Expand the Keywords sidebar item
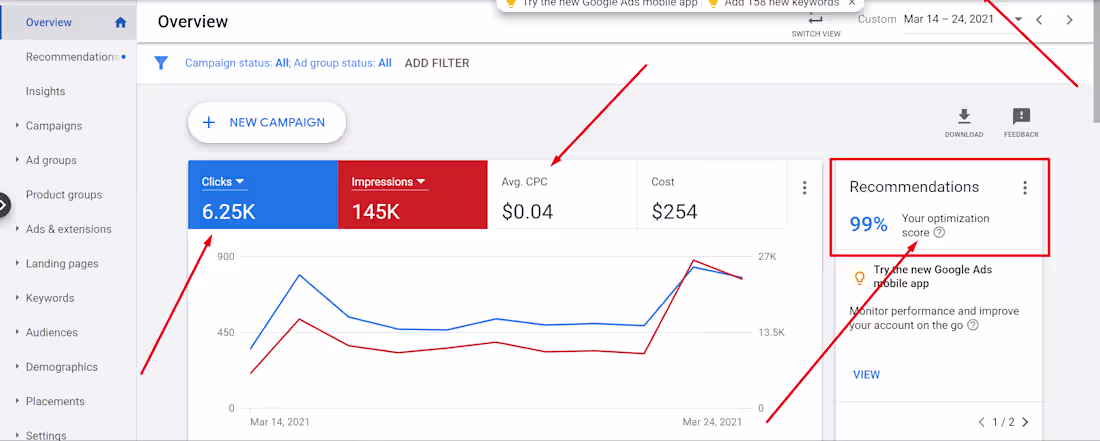The height and width of the screenshot is (441, 1100). (49, 298)
